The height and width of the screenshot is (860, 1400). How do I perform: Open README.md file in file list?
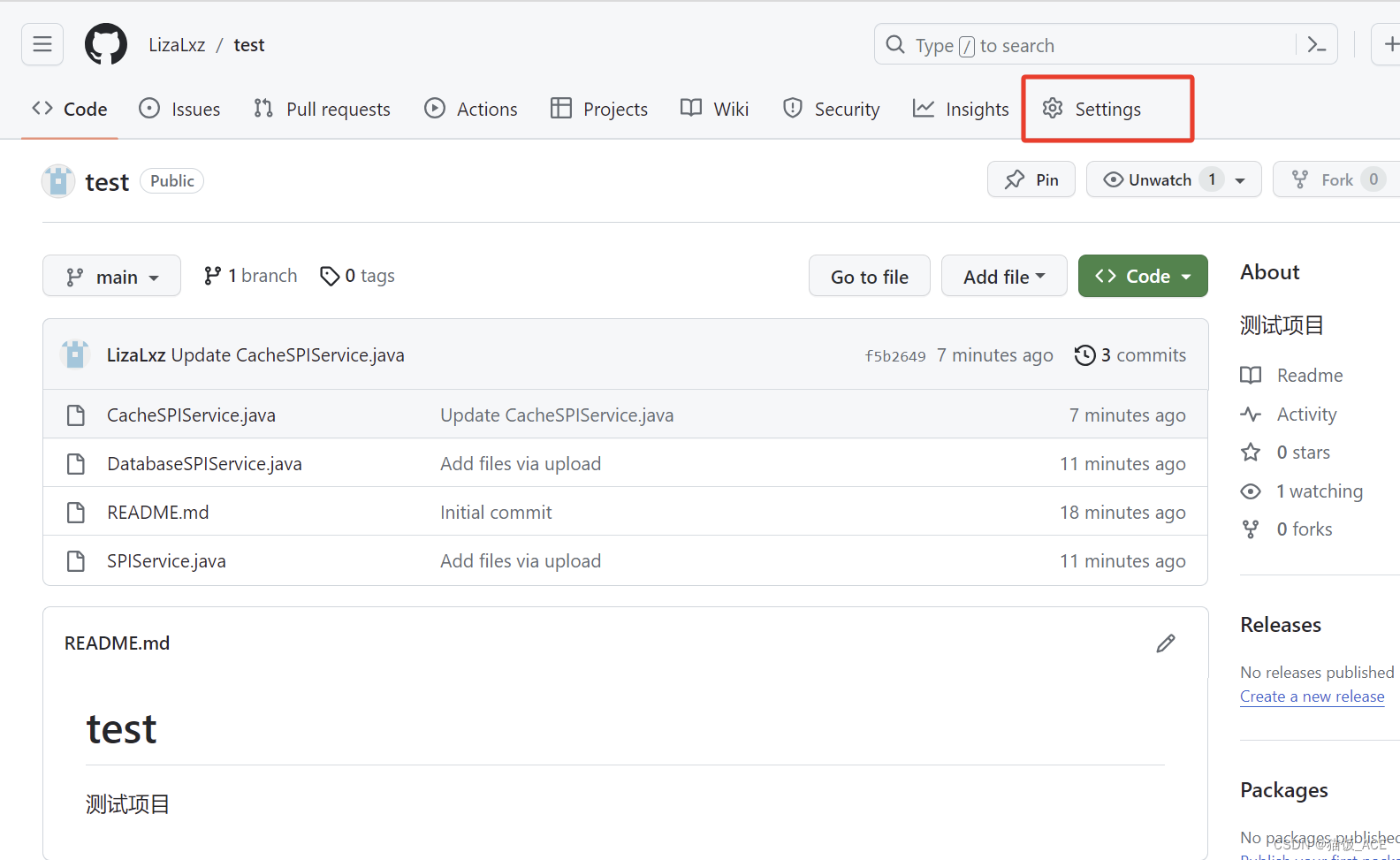click(158, 513)
